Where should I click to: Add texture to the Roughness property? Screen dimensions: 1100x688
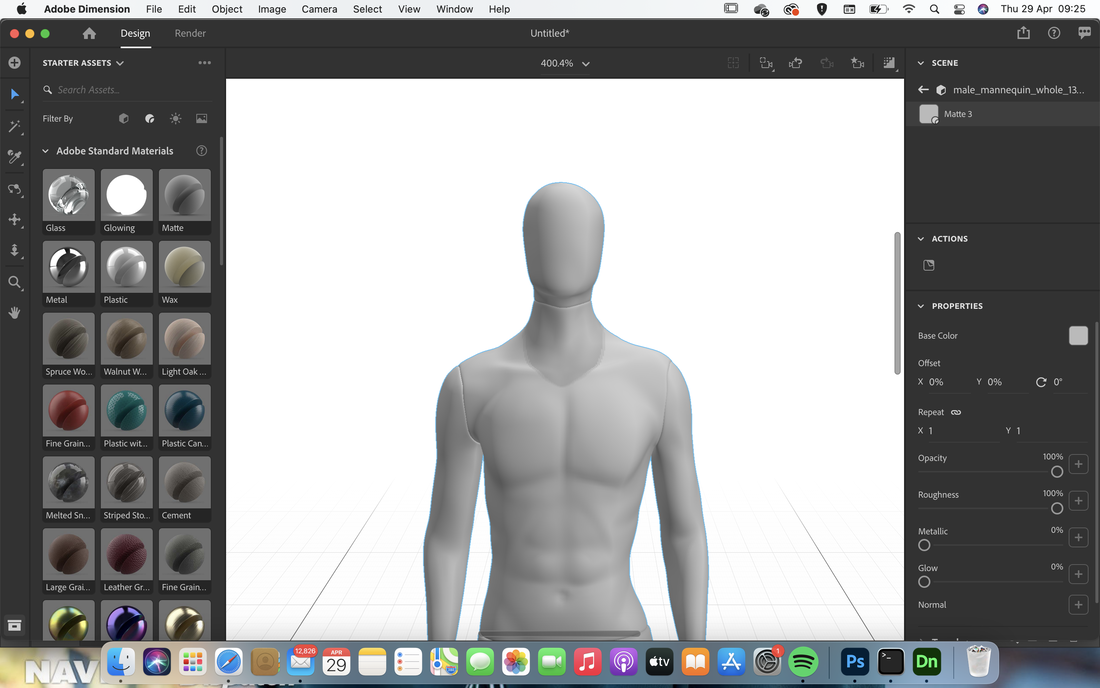click(x=1078, y=501)
